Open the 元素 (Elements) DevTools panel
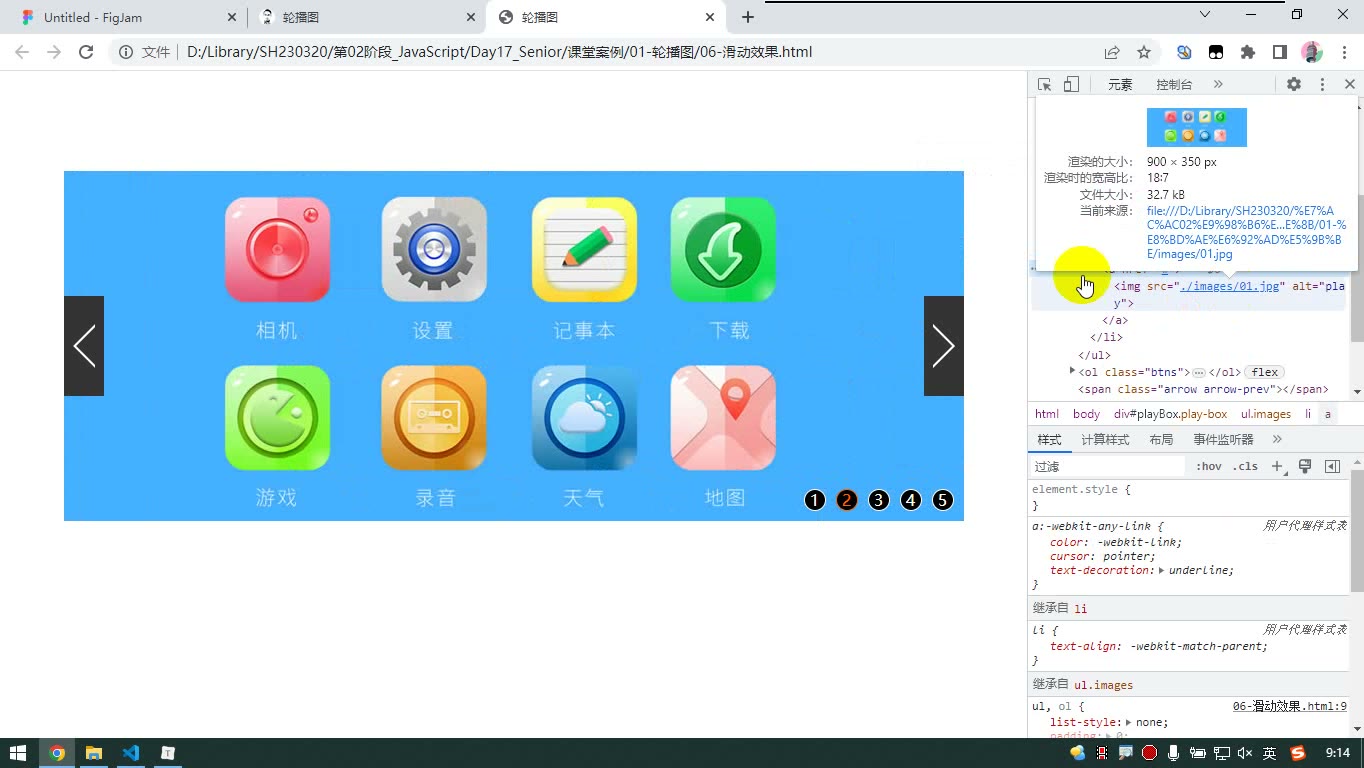The image size is (1364, 768). pos(1120,85)
